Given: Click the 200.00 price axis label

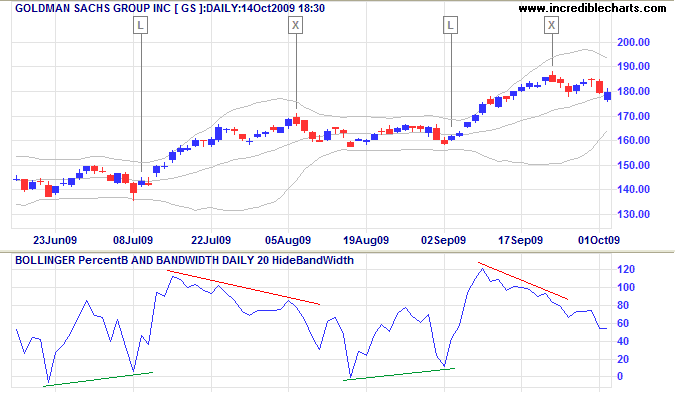Looking at the screenshot, I should click(x=634, y=42).
